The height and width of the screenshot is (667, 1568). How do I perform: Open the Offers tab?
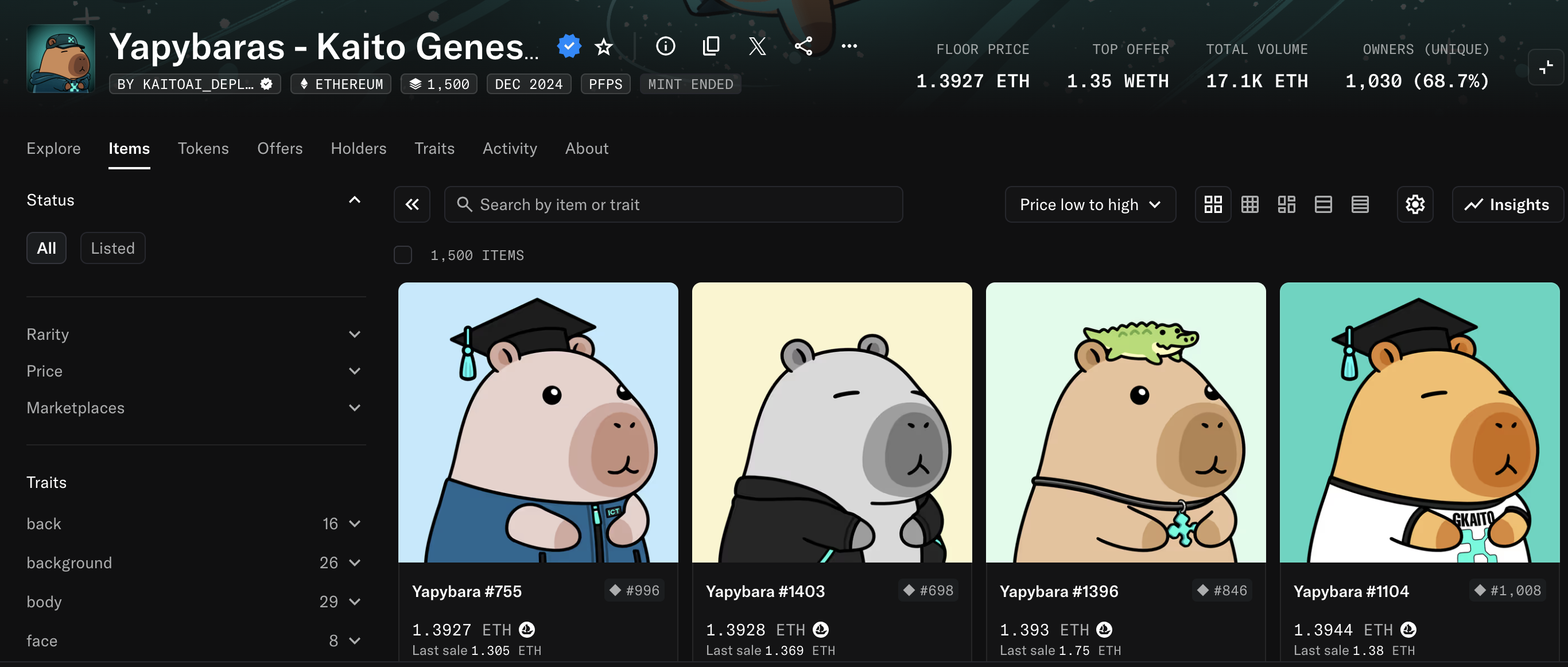pos(280,149)
